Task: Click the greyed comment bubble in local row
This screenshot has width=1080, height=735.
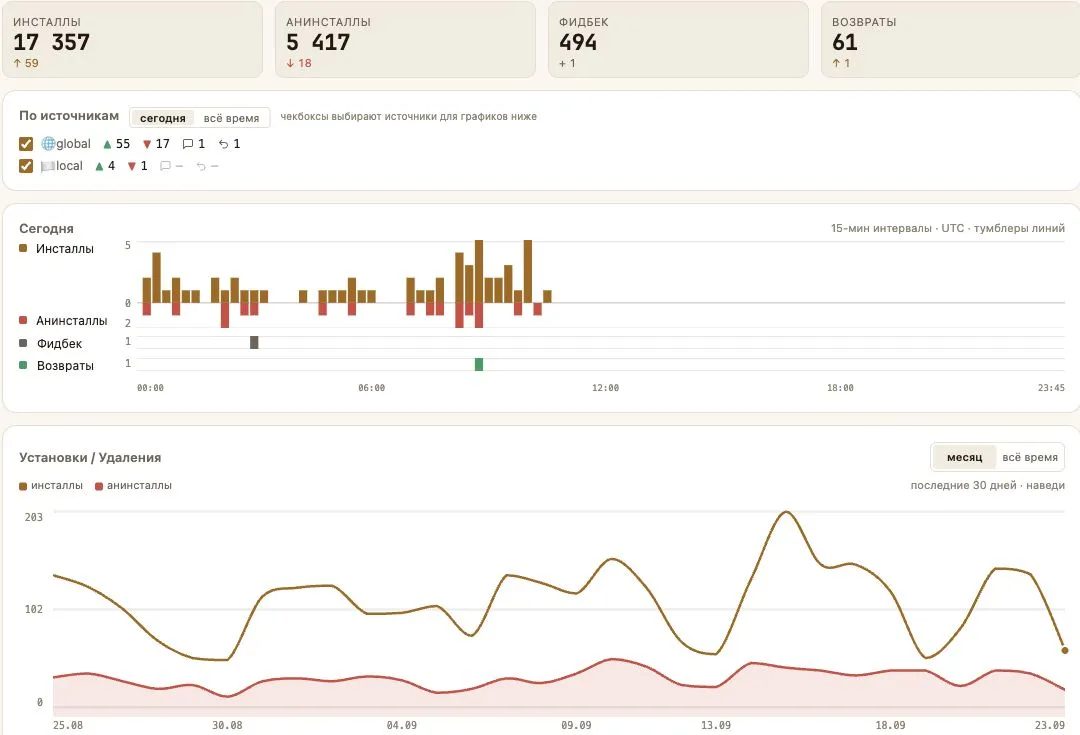Action: pos(165,166)
